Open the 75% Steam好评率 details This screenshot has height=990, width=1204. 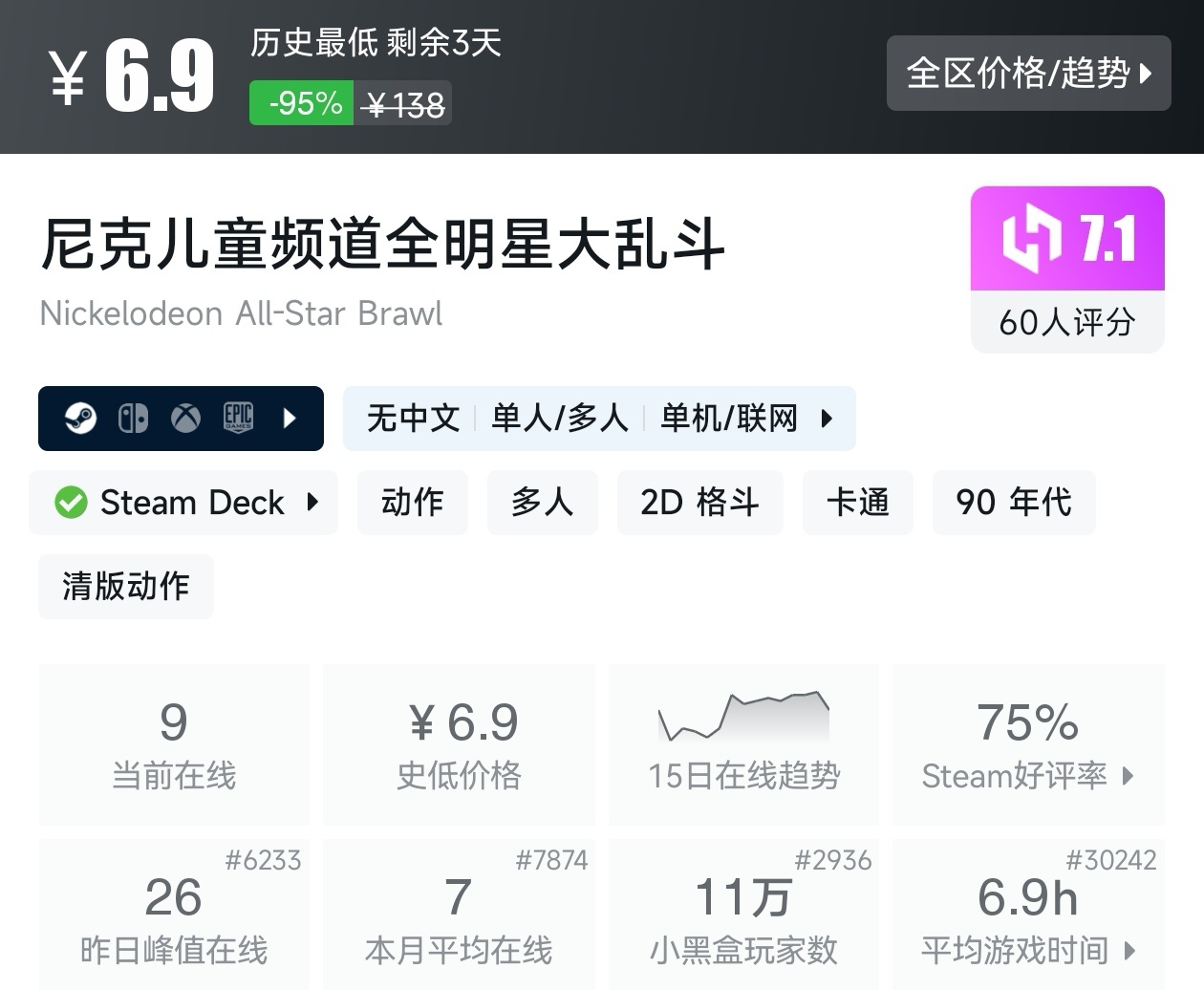click(x=1028, y=745)
